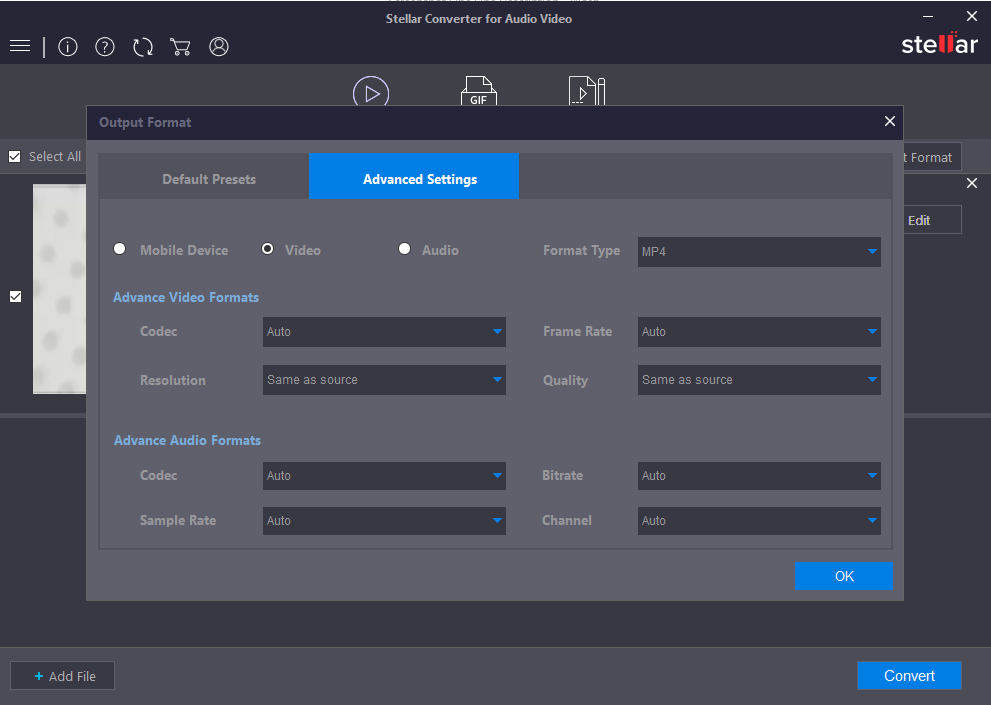Toggle the Select All checkbox
Screen dimensions: 991x705
[15, 157]
